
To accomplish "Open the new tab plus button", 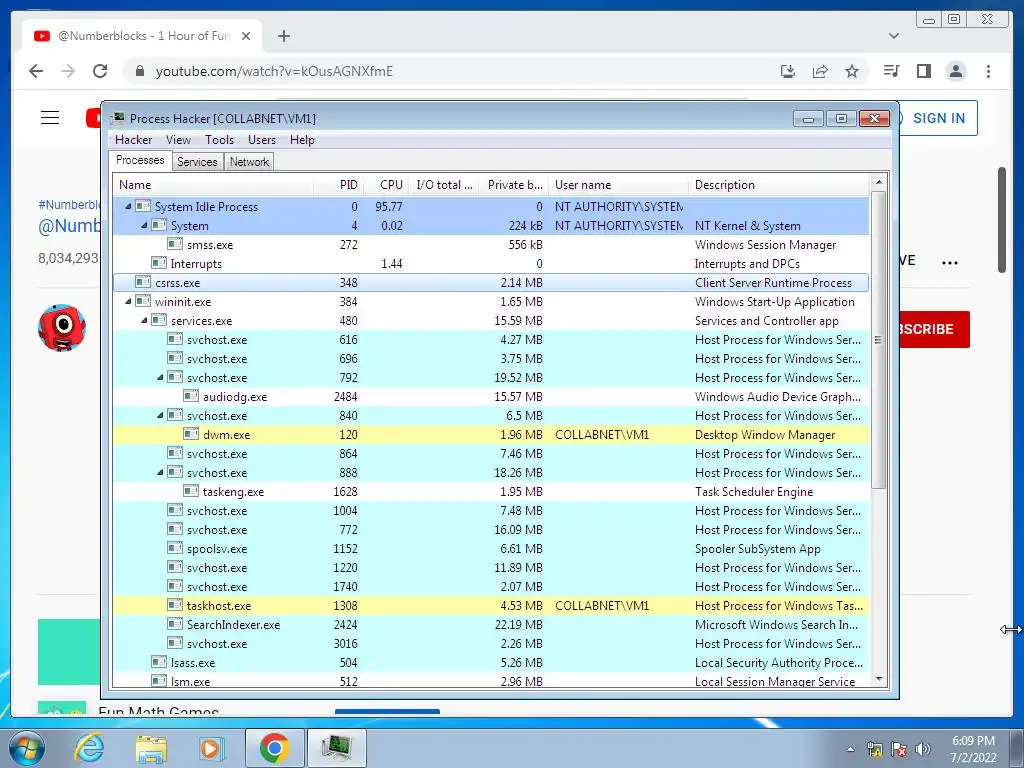I will point(283,36).
